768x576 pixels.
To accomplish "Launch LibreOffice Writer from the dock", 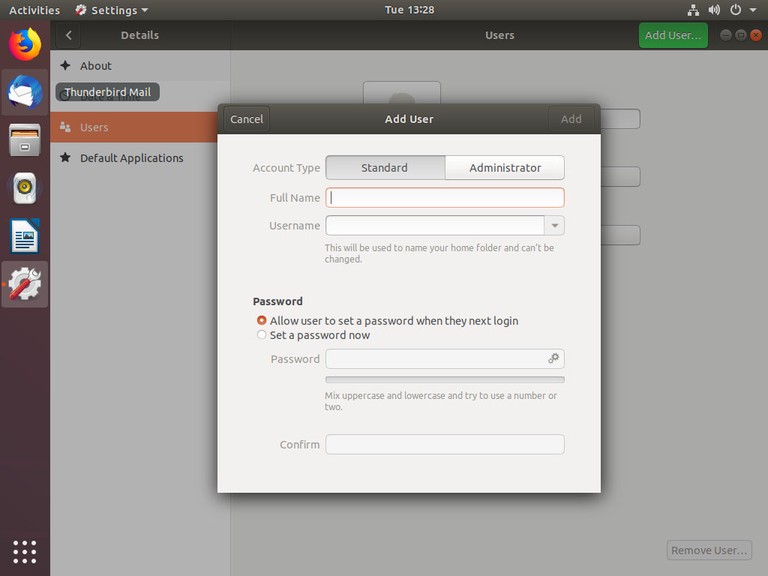I will coord(24,236).
